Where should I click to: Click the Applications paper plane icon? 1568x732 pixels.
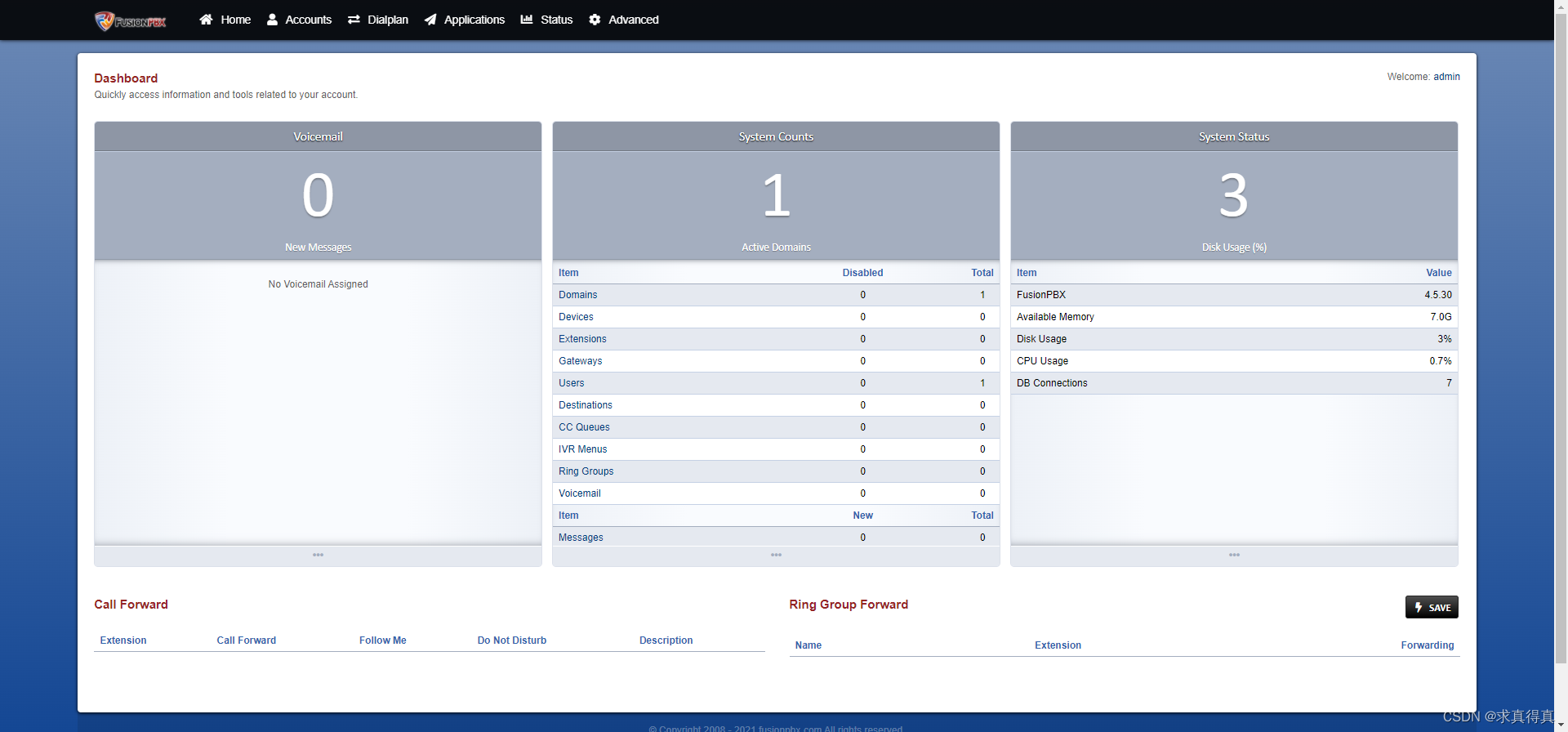[x=430, y=20]
